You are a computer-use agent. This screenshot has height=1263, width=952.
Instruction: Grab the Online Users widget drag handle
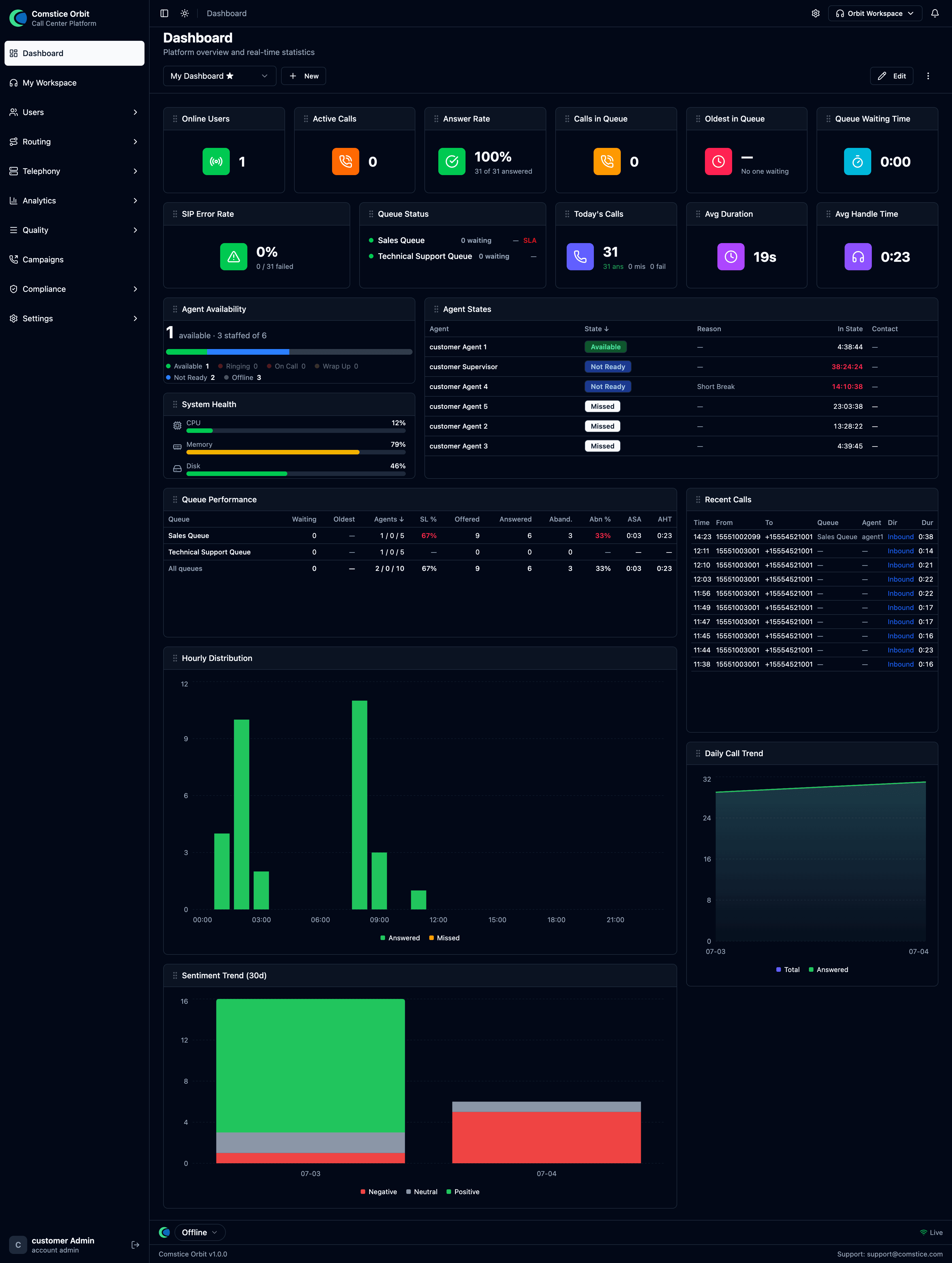point(175,119)
